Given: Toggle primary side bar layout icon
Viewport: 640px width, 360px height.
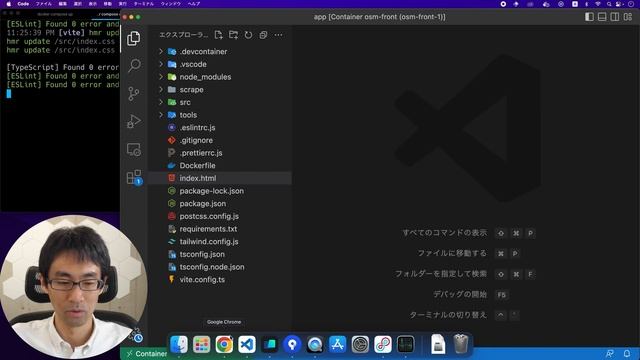Looking at the screenshot, I should point(589,17).
